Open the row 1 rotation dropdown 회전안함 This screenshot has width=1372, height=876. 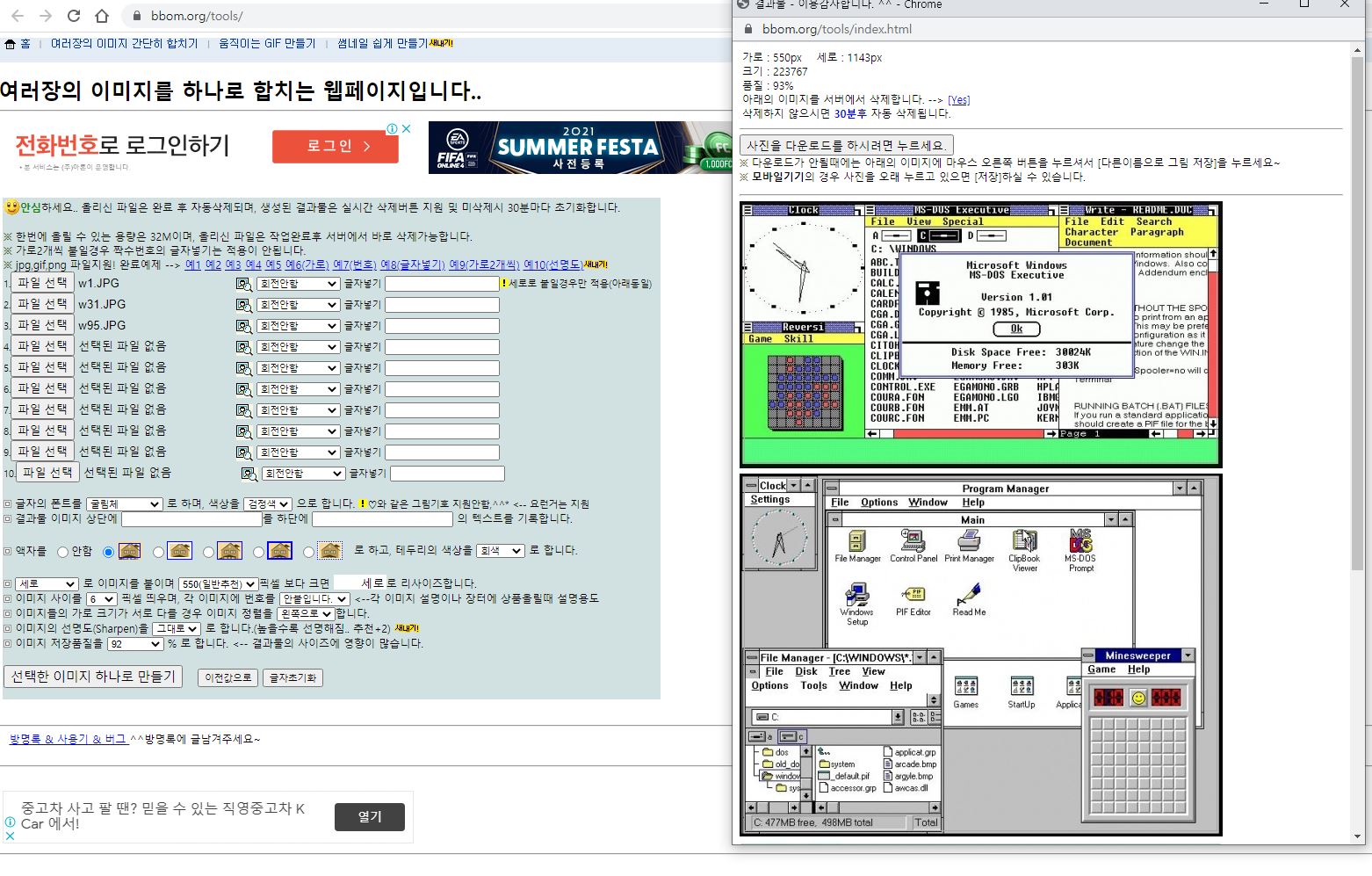pos(298,284)
